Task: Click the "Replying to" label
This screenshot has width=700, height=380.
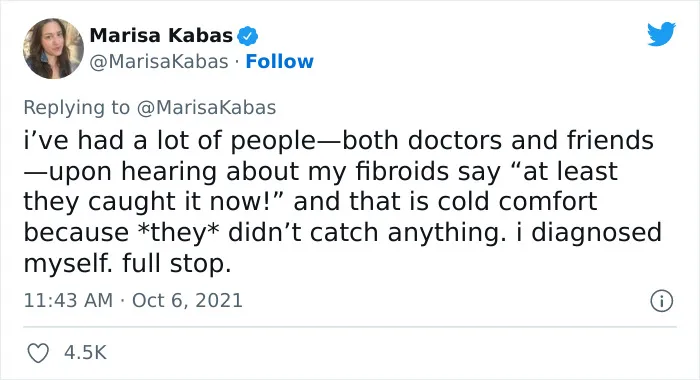Action: pos(76,108)
